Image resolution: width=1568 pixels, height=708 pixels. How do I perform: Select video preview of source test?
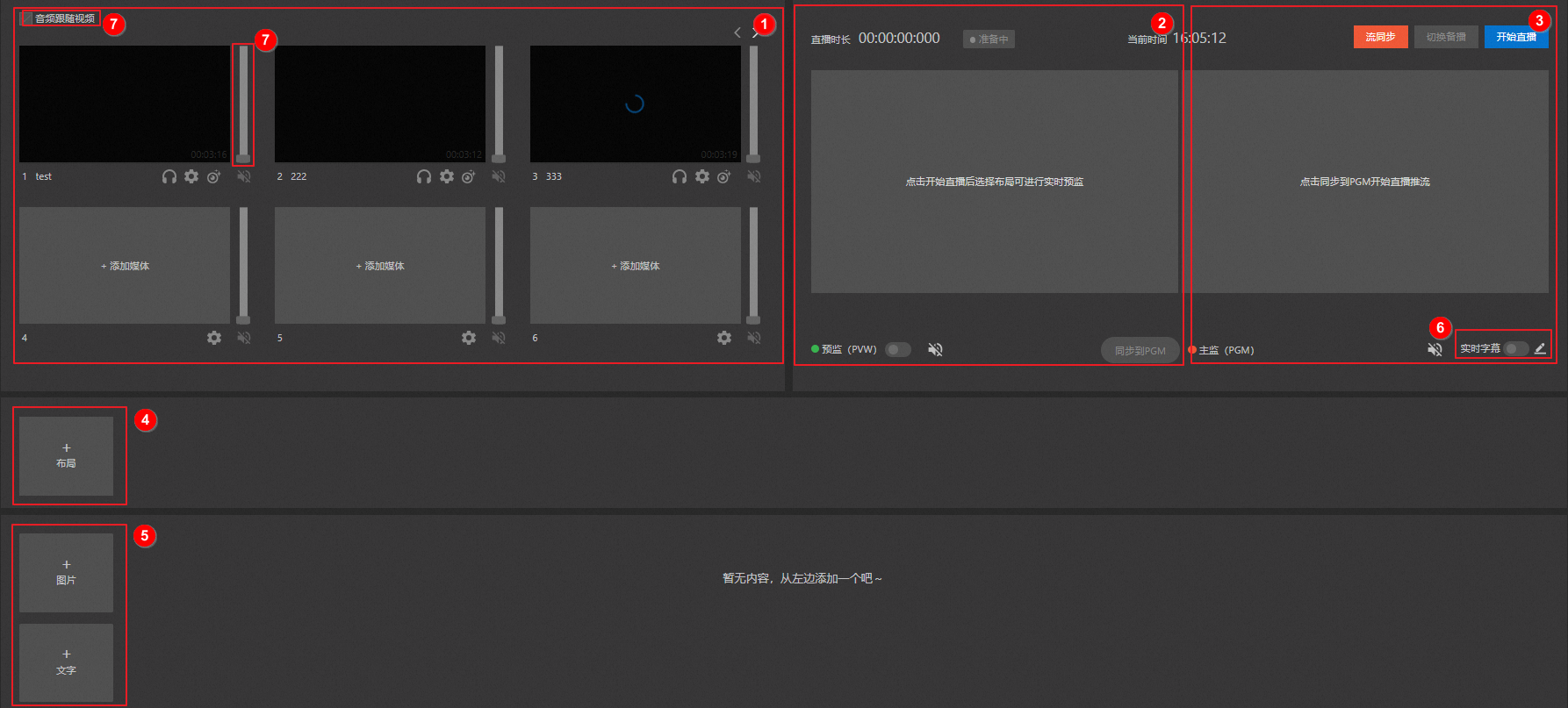[125, 104]
